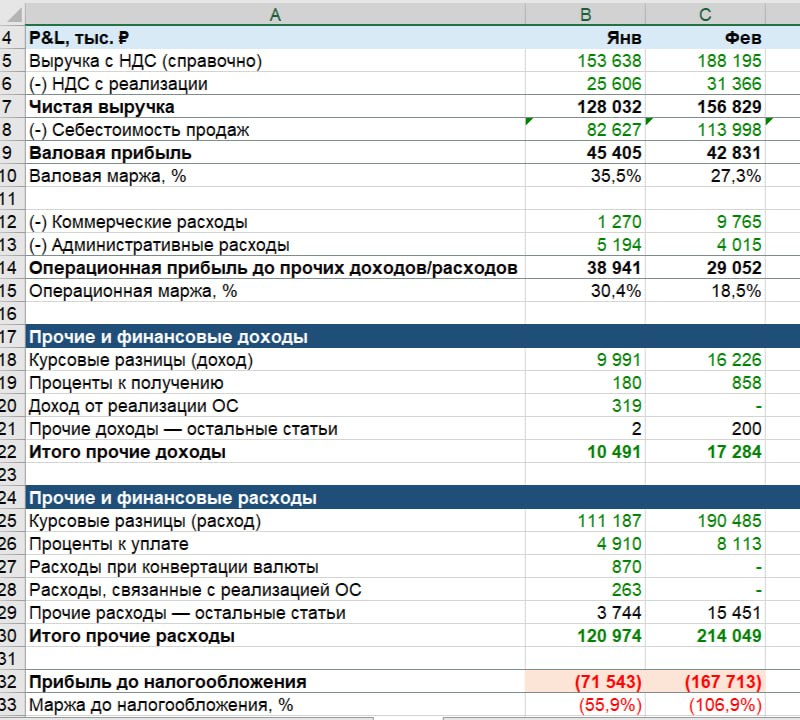Click the select-all corner triangle
Image resolution: width=800 pixels, height=720 pixels.
pyautogui.click(x=12, y=14)
